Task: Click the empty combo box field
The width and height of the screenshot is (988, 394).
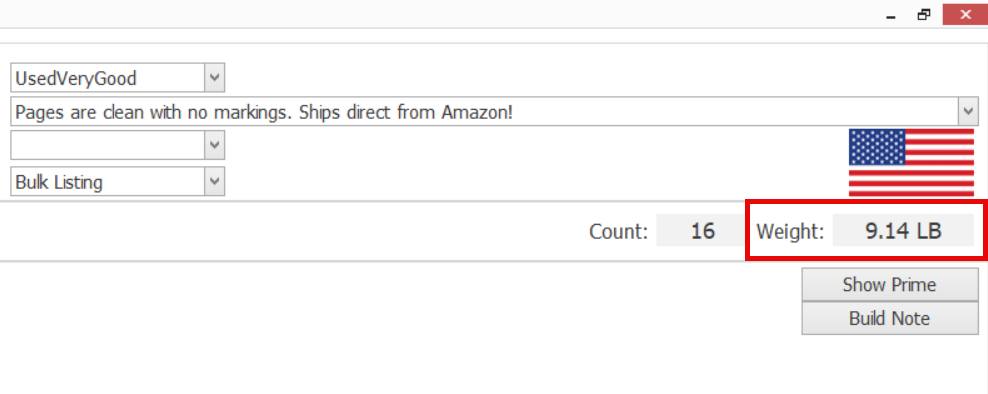Action: [108, 145]
